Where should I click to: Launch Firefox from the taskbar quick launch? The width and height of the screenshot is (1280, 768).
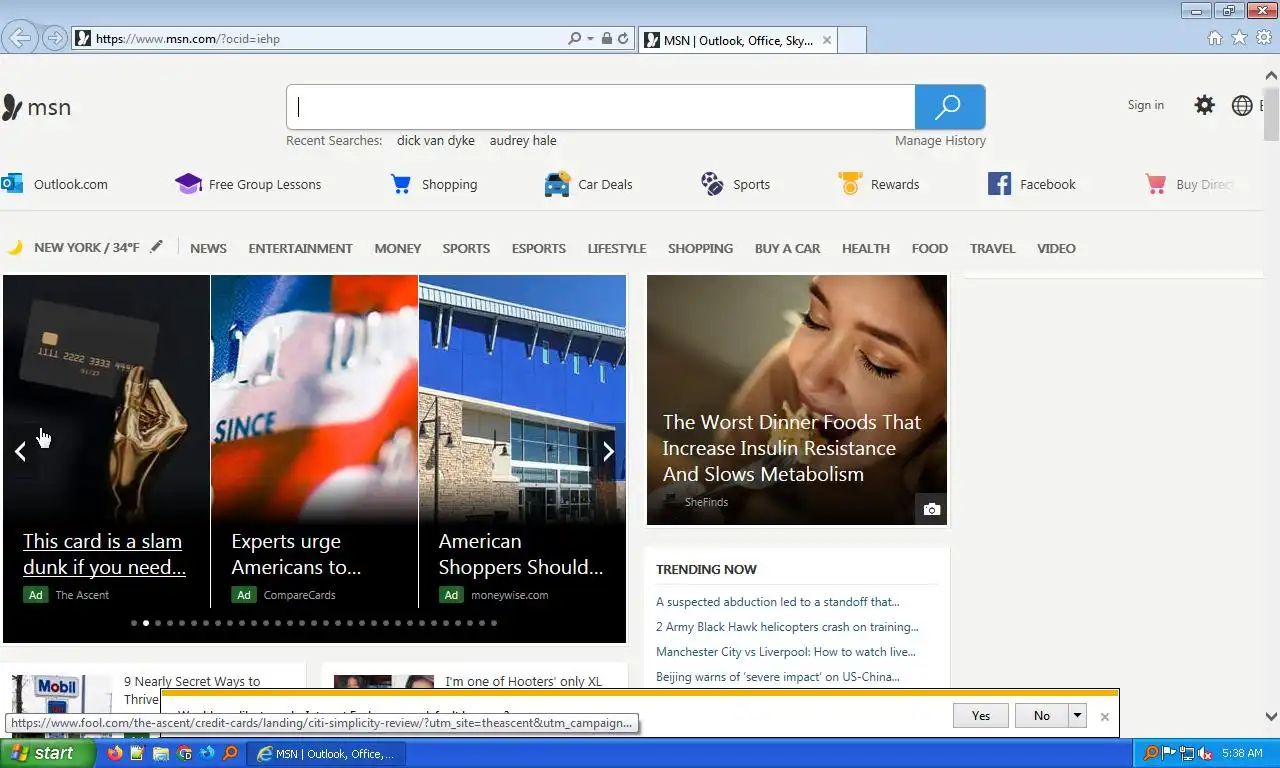point(114,753)
